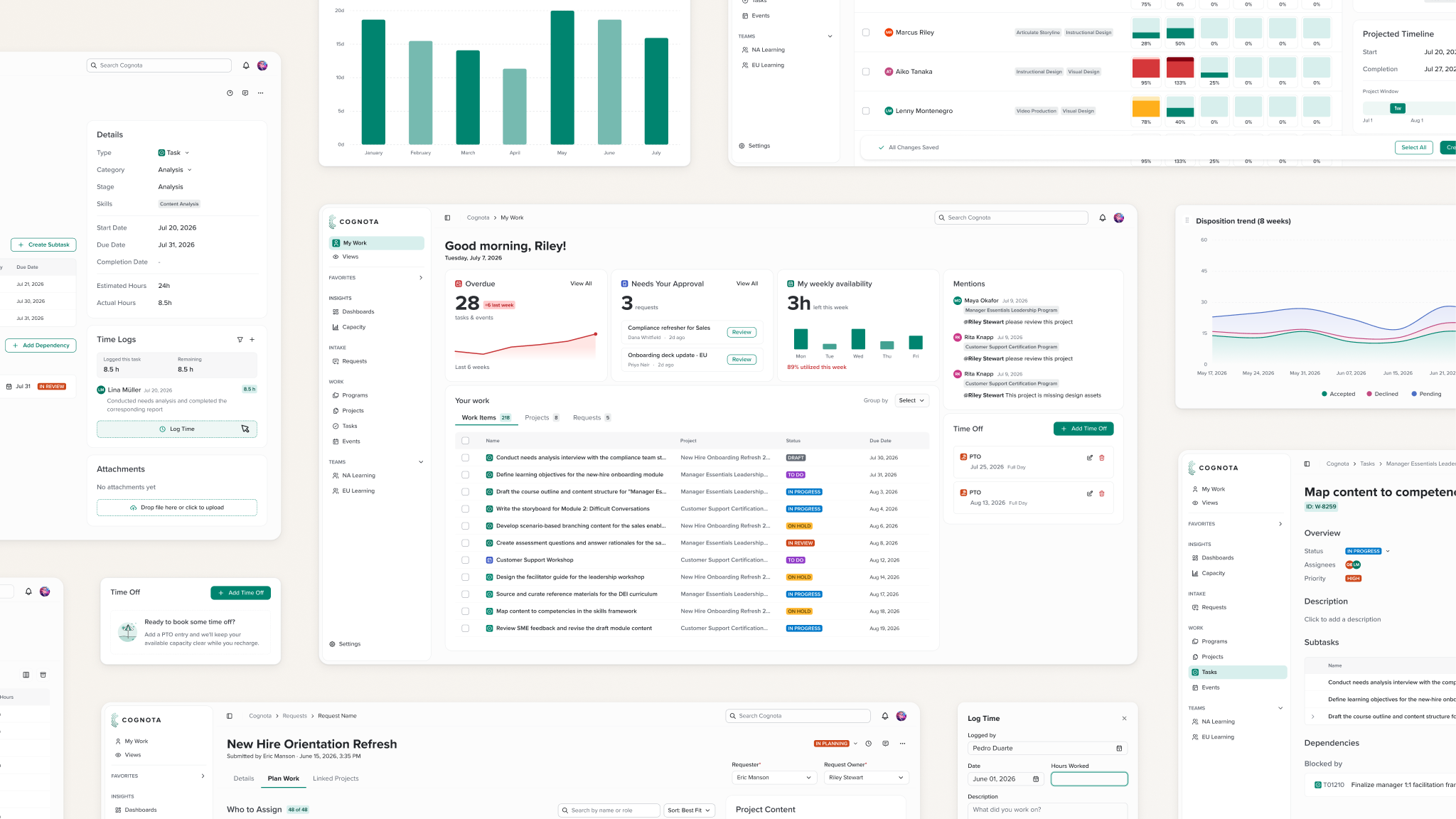Switch to the Requests tab in Your work
The image size is (1456, 819).
(591, 418)
